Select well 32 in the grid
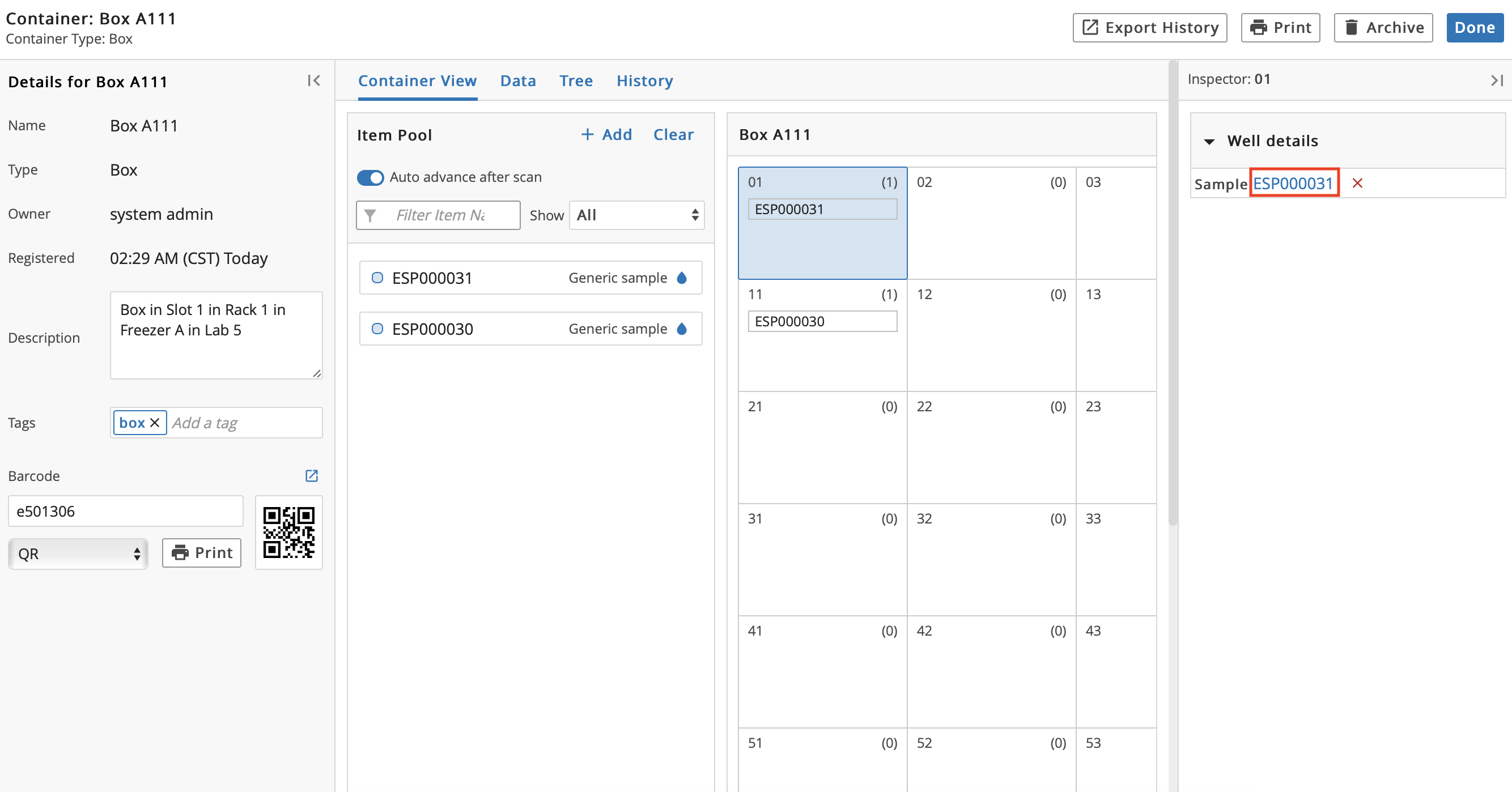The width and height of the screenshot is (1512, 792). [991, 560]
